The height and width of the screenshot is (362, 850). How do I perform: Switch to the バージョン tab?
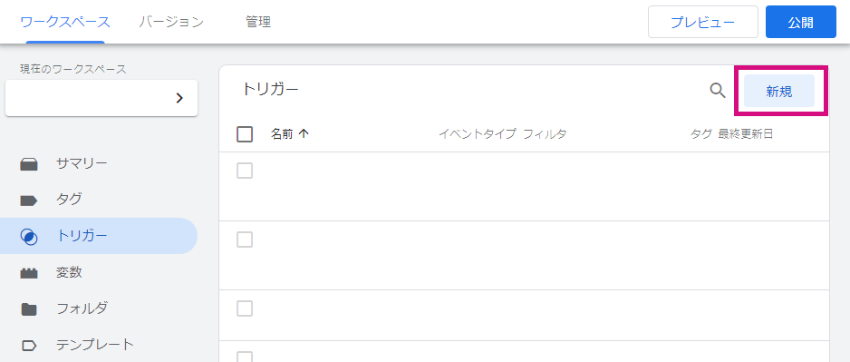point(171,22)
